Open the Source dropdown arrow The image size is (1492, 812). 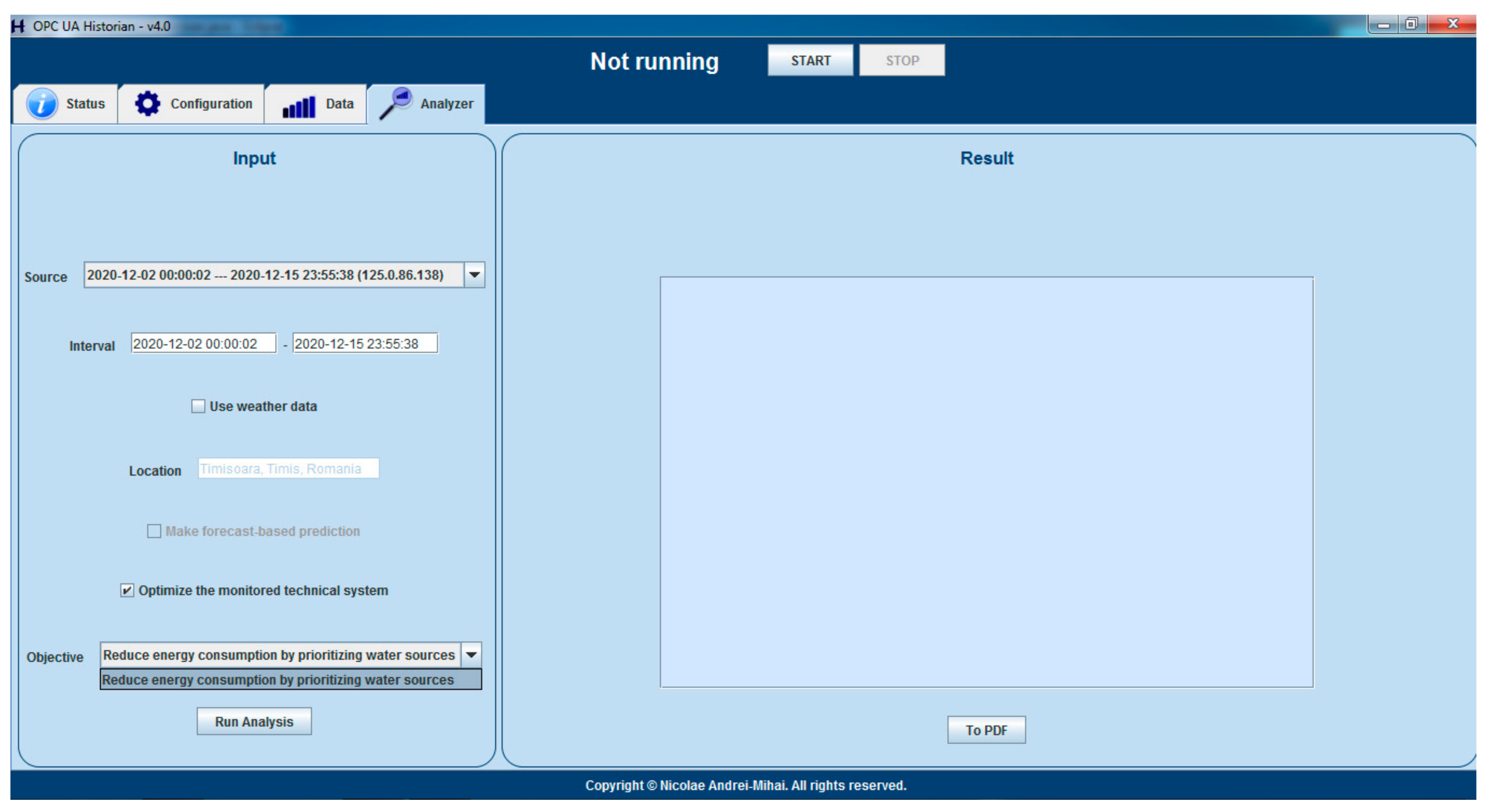tap(474, 275)
